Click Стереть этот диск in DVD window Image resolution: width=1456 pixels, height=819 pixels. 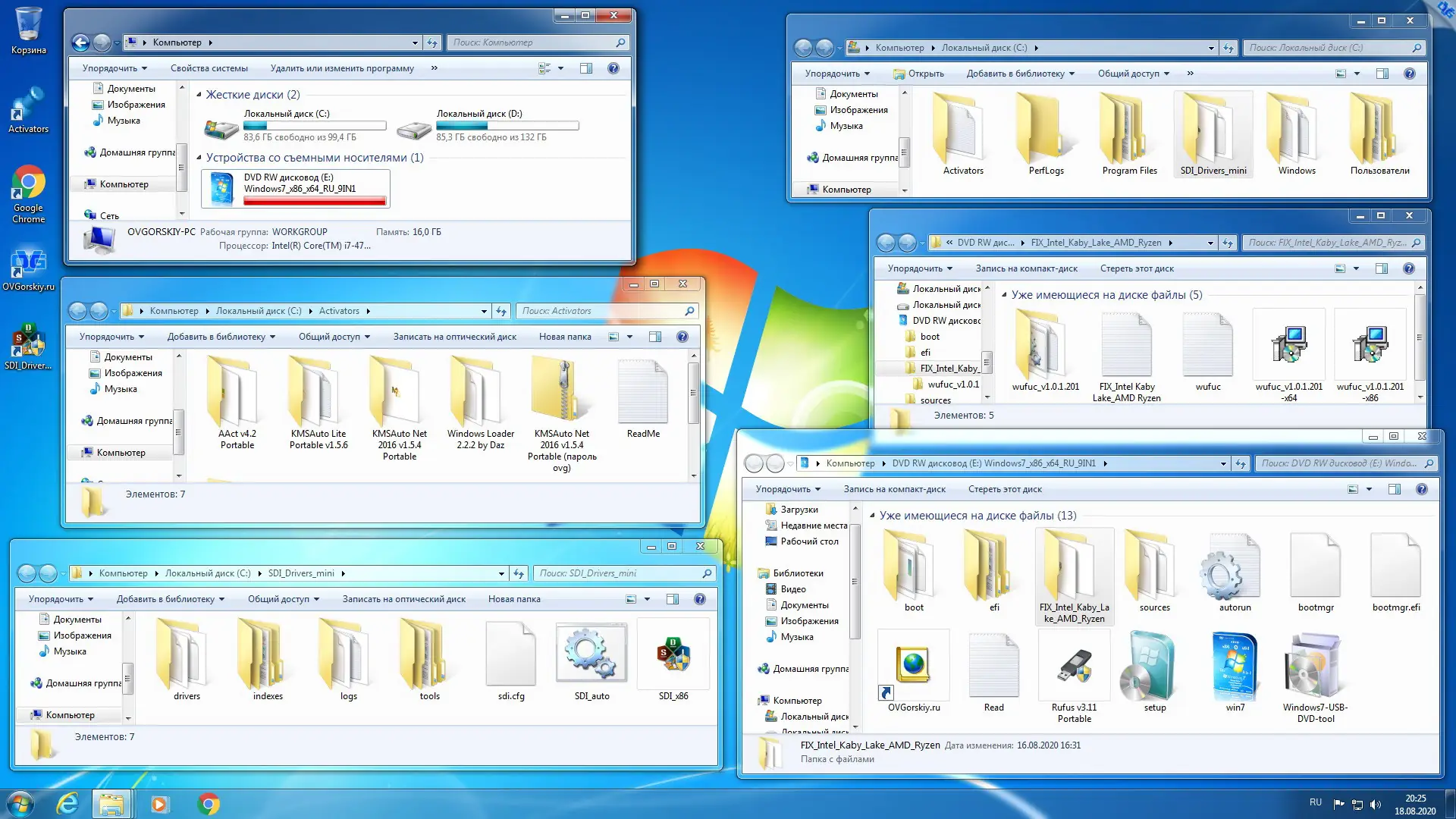(1005, 489)
